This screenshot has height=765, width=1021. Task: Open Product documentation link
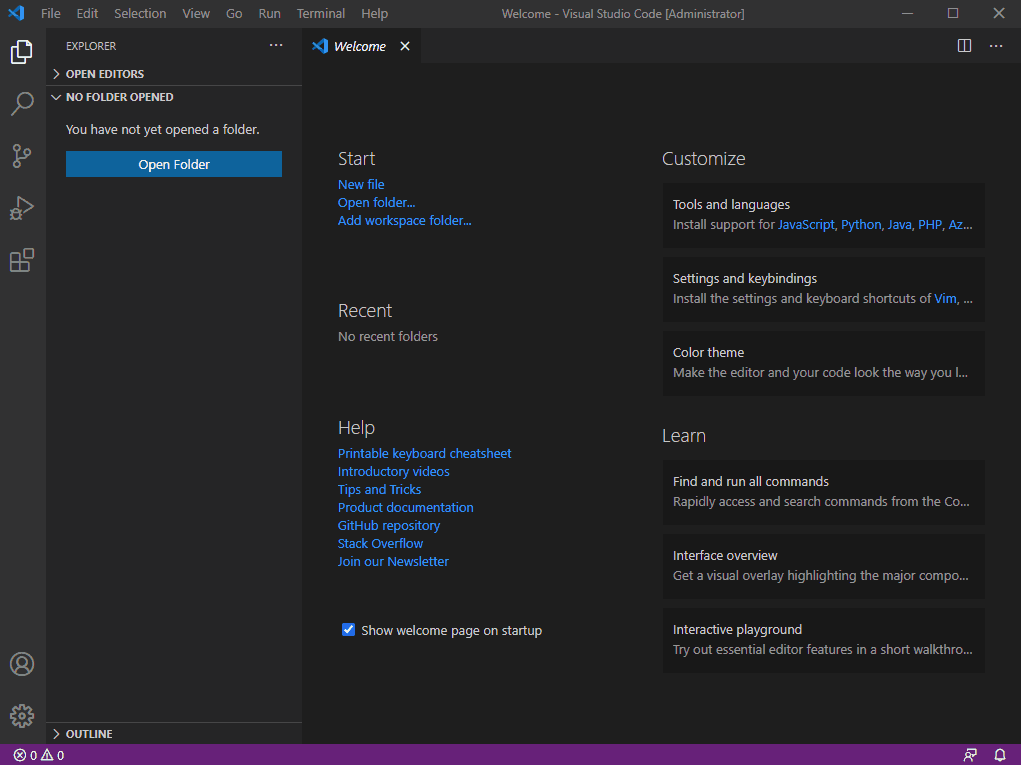406,507
